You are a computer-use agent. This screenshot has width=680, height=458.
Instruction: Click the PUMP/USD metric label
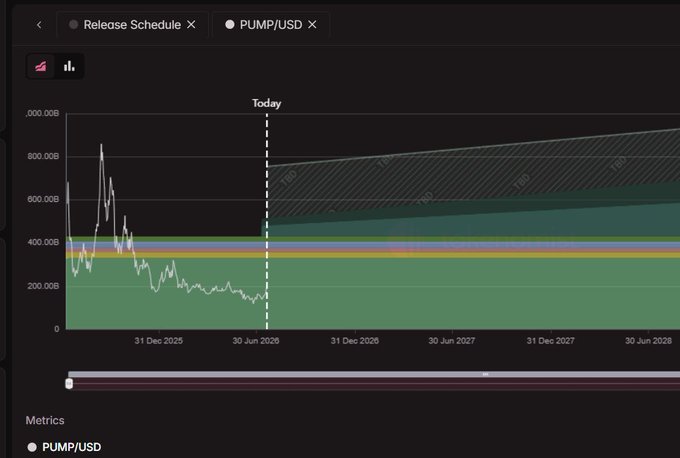coord(72,447)
